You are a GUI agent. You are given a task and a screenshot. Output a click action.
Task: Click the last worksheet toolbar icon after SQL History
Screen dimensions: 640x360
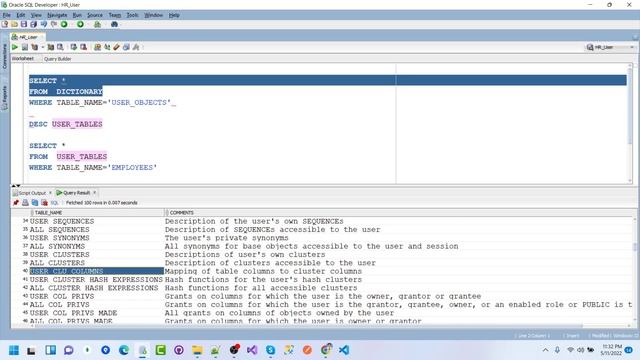click(x=136, y=47)
